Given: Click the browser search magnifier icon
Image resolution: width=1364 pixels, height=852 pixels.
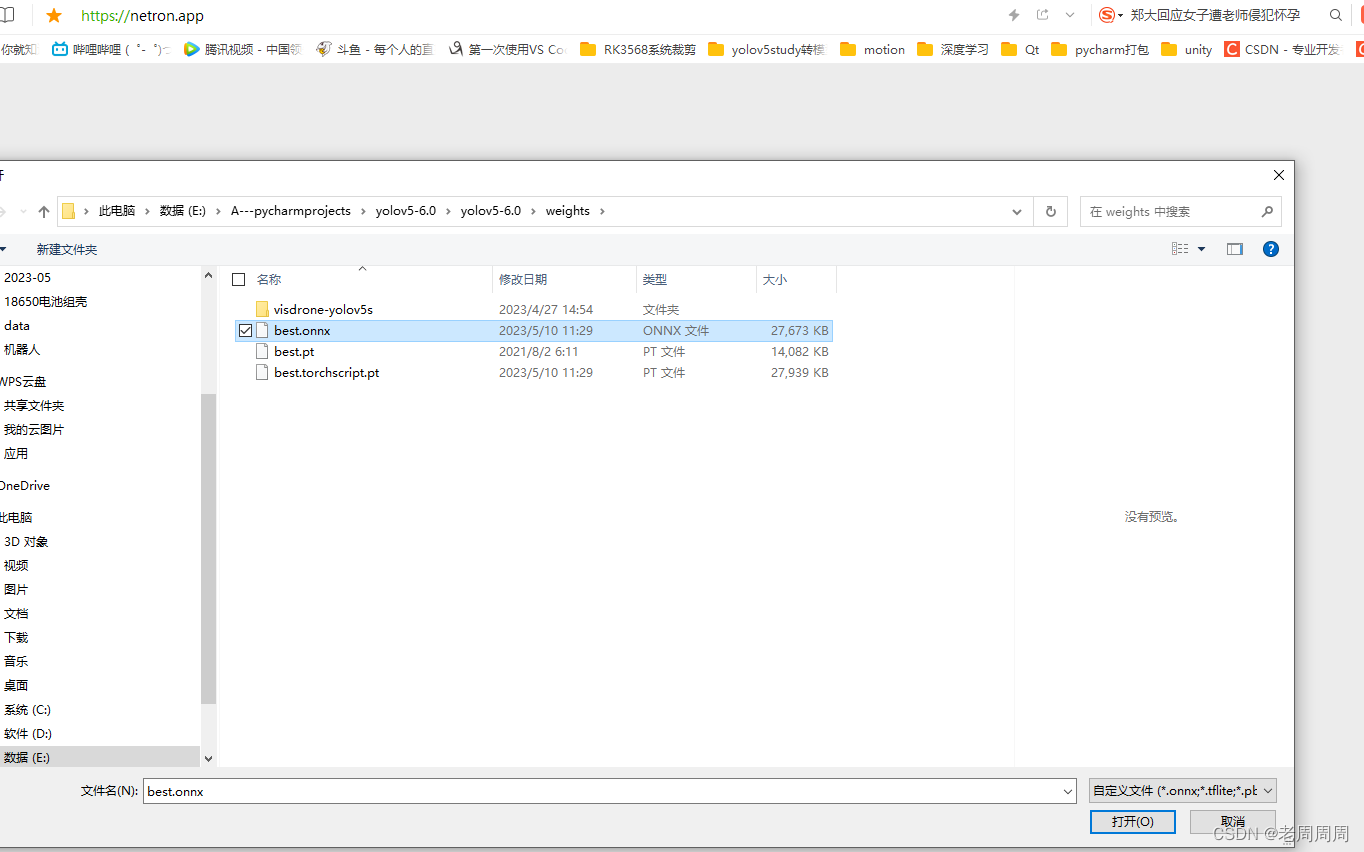Looking at the screenshot, I should pos(1336,15).
